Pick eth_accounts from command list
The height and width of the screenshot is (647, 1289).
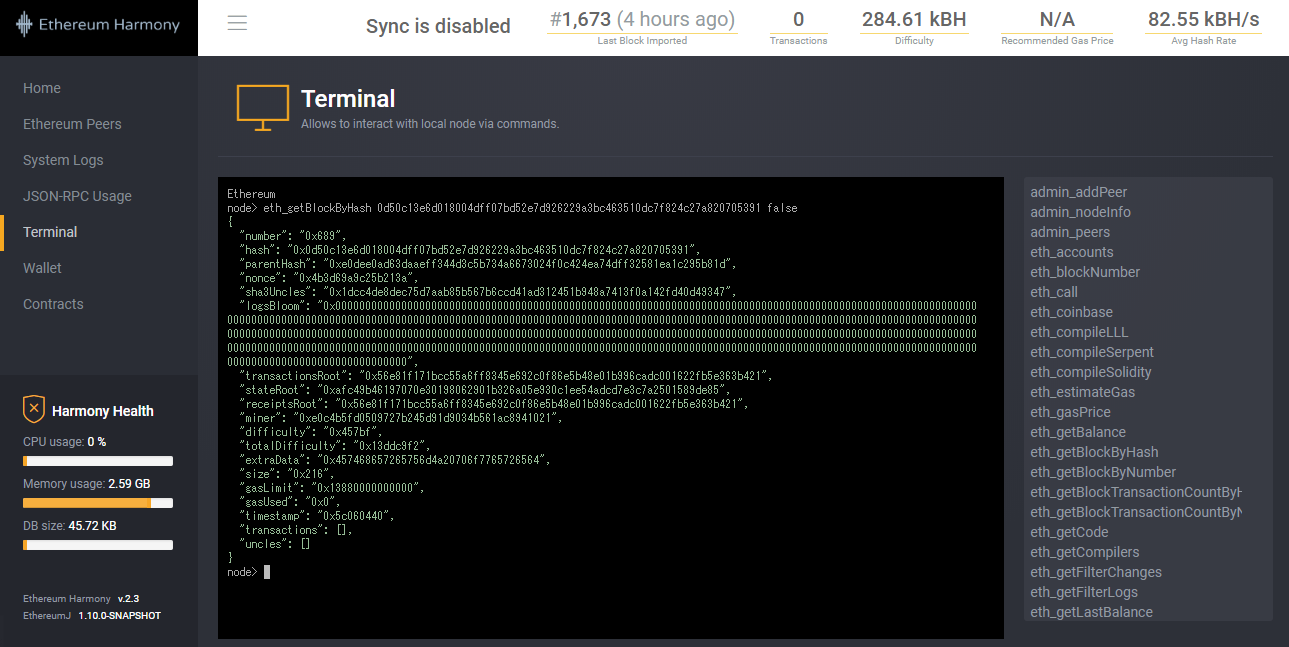pyautogui.click(x=1071, y=252)
